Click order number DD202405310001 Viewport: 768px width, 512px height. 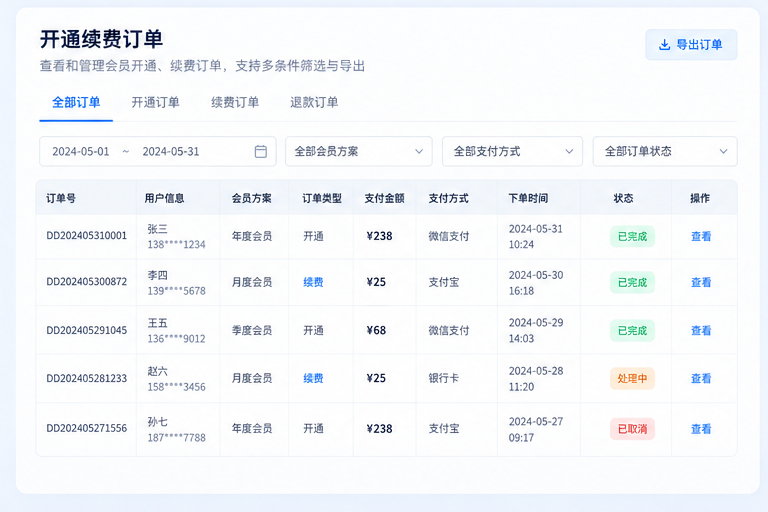[87, 236]
